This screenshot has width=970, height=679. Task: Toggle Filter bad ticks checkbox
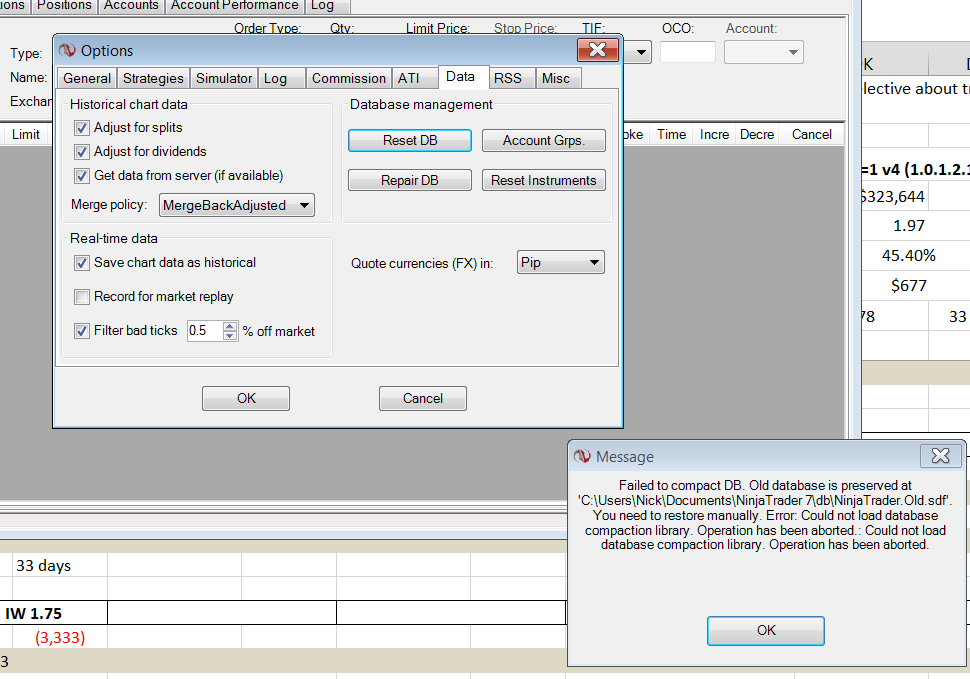coord(81,331)
